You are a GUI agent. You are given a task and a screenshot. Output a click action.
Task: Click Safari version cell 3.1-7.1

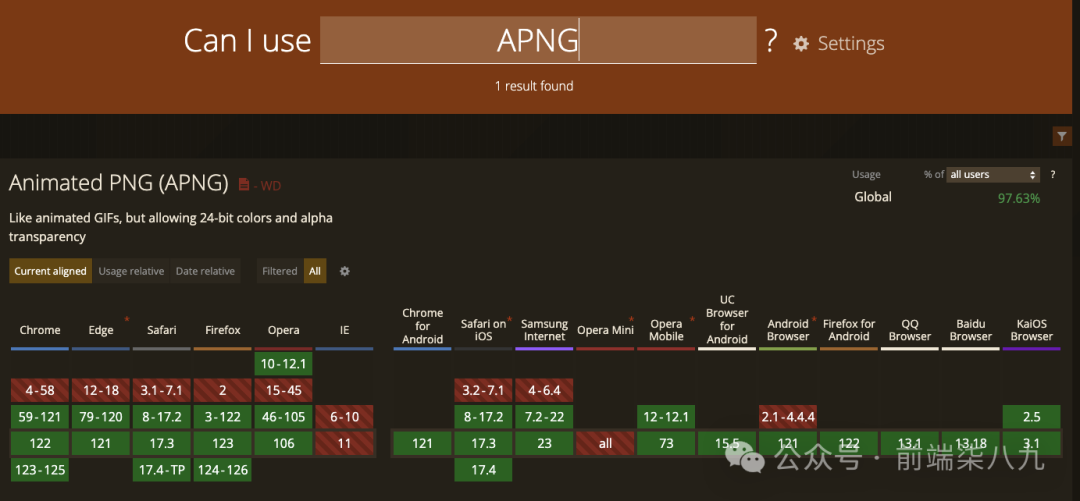click(x=161, y=391)
